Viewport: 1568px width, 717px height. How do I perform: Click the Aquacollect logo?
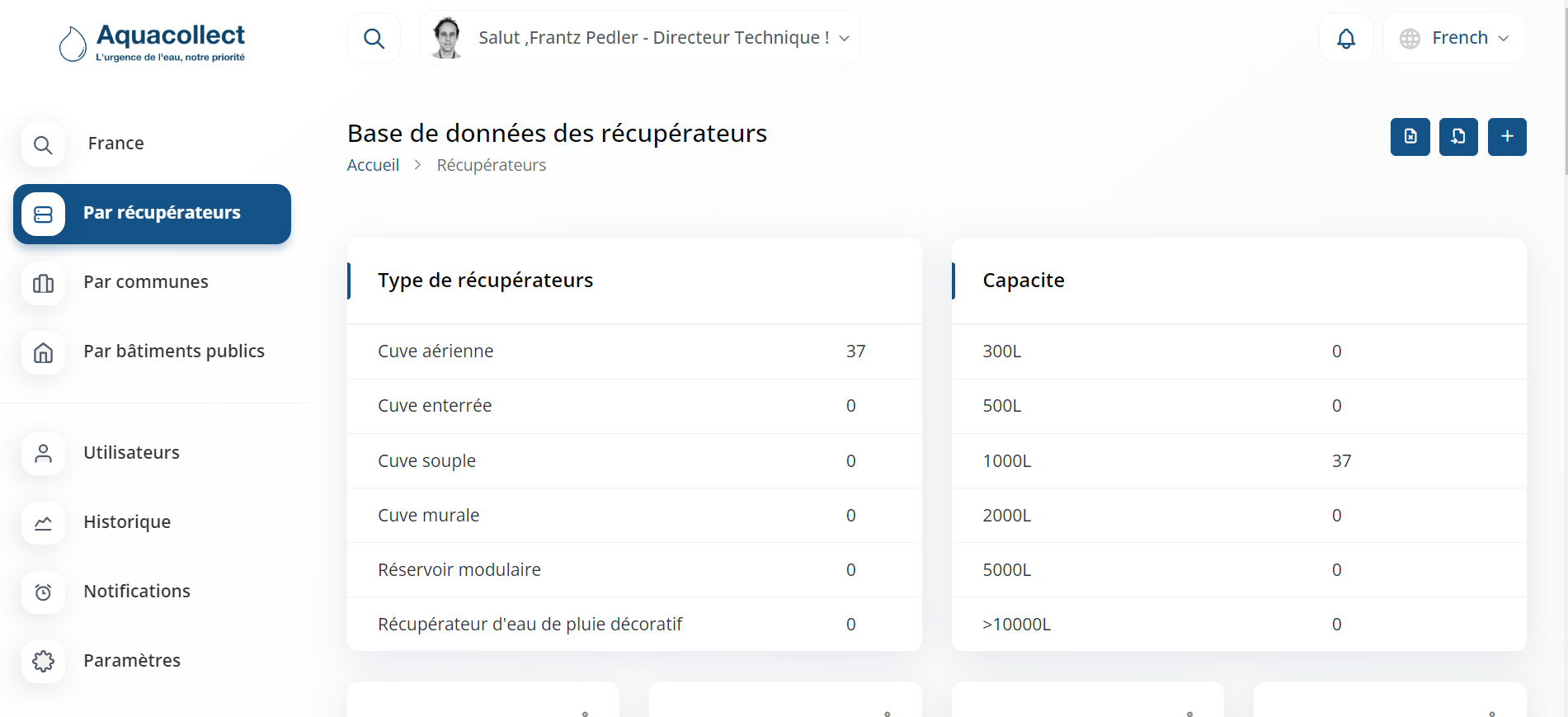click(153, 43)
